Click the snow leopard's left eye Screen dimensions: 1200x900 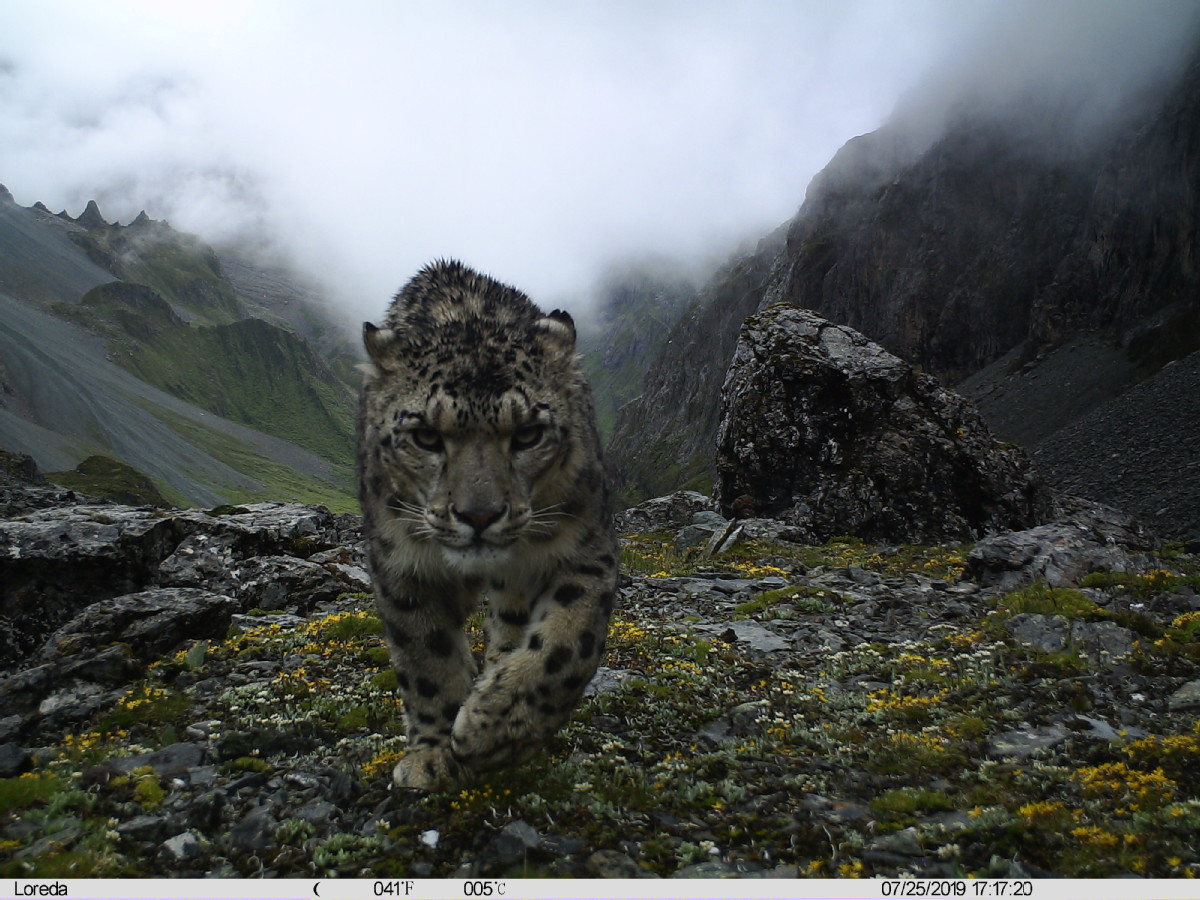coord(428,438)
